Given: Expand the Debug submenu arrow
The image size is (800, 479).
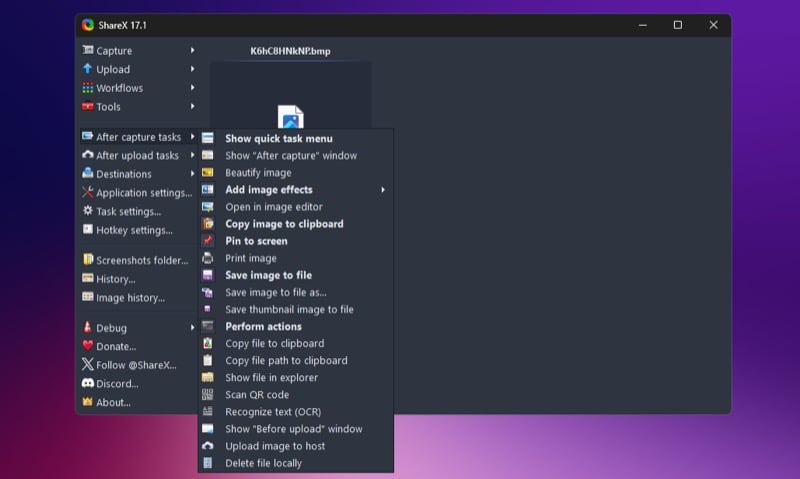Looking at the screenshot, I should pos(192,327).
